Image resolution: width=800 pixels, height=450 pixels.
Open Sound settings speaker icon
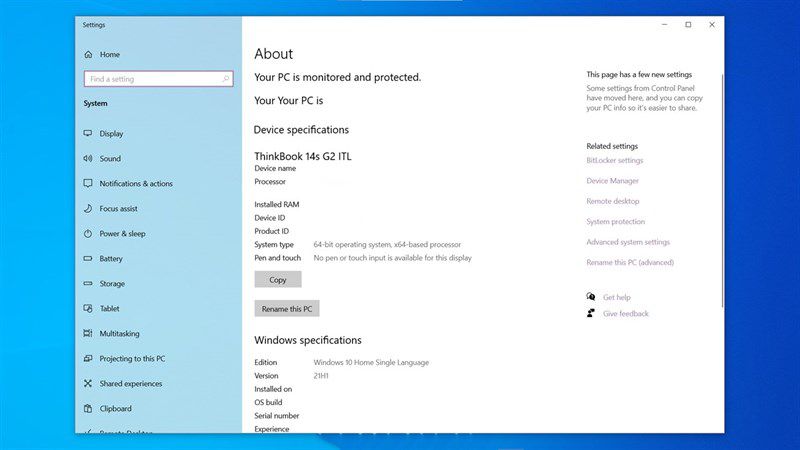88,158
